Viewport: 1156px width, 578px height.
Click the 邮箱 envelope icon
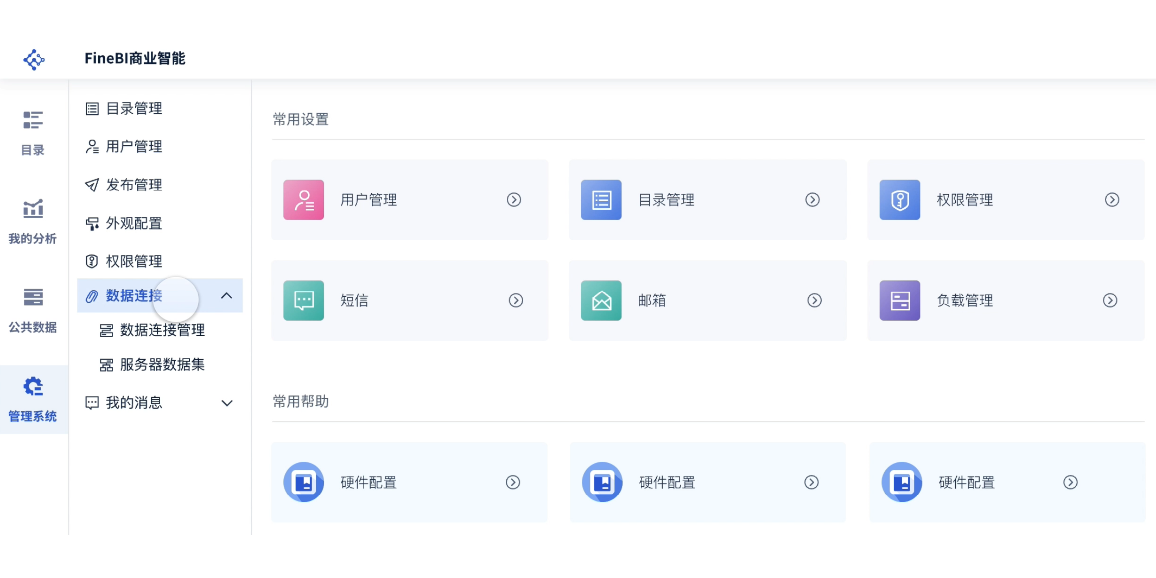point(601,300)
